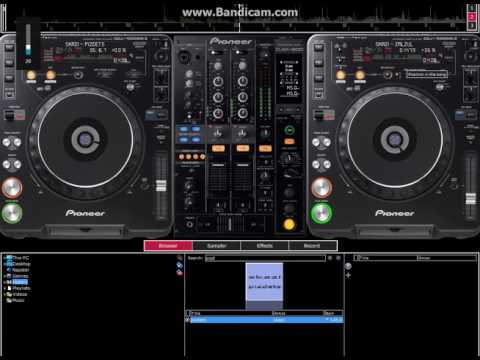Hit the left deck orange cue button
This screenshot has width=480, height=360.
point(12,188)
